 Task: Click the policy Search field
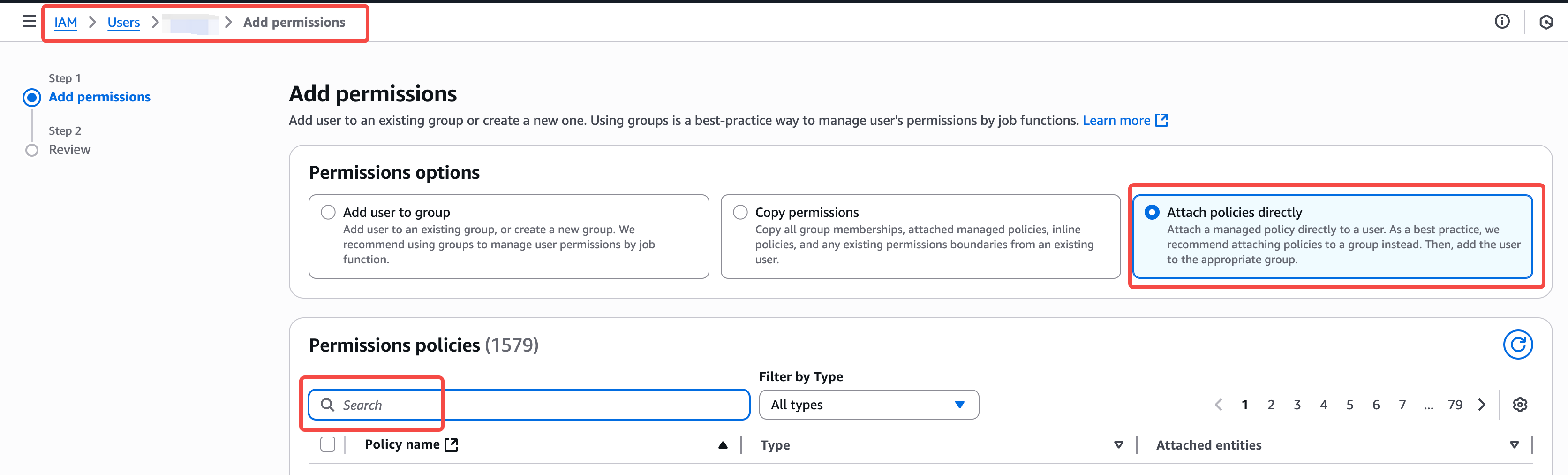[528, 405]
